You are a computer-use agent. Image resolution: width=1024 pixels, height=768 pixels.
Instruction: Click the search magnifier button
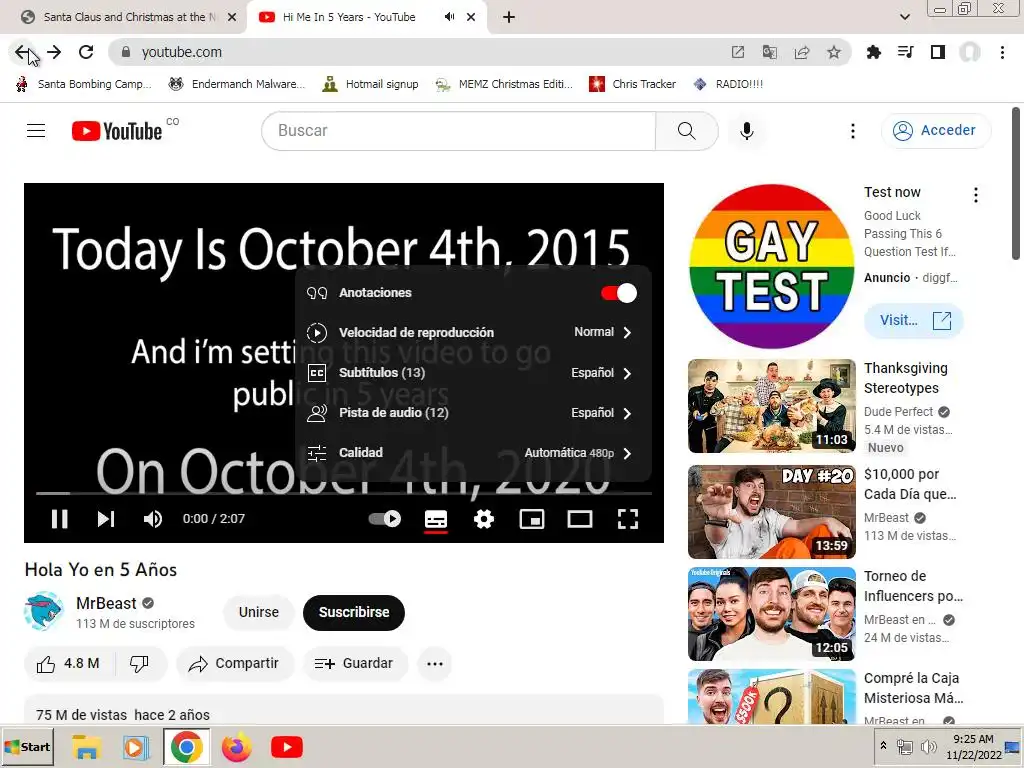[x=686, y=131]
